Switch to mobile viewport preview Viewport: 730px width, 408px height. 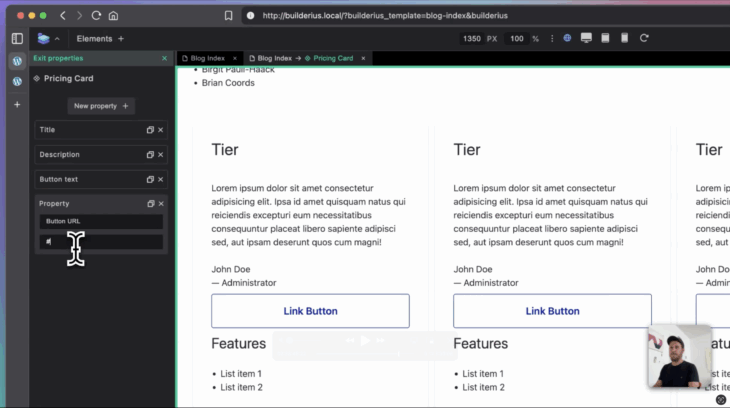(x=625, y=38)
